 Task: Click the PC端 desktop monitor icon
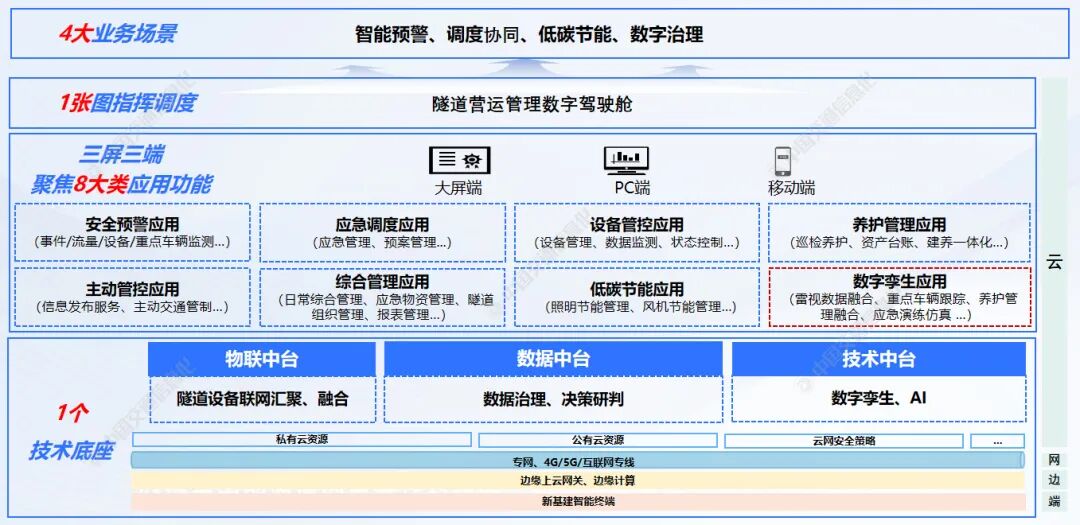click(x=625, y=160)
